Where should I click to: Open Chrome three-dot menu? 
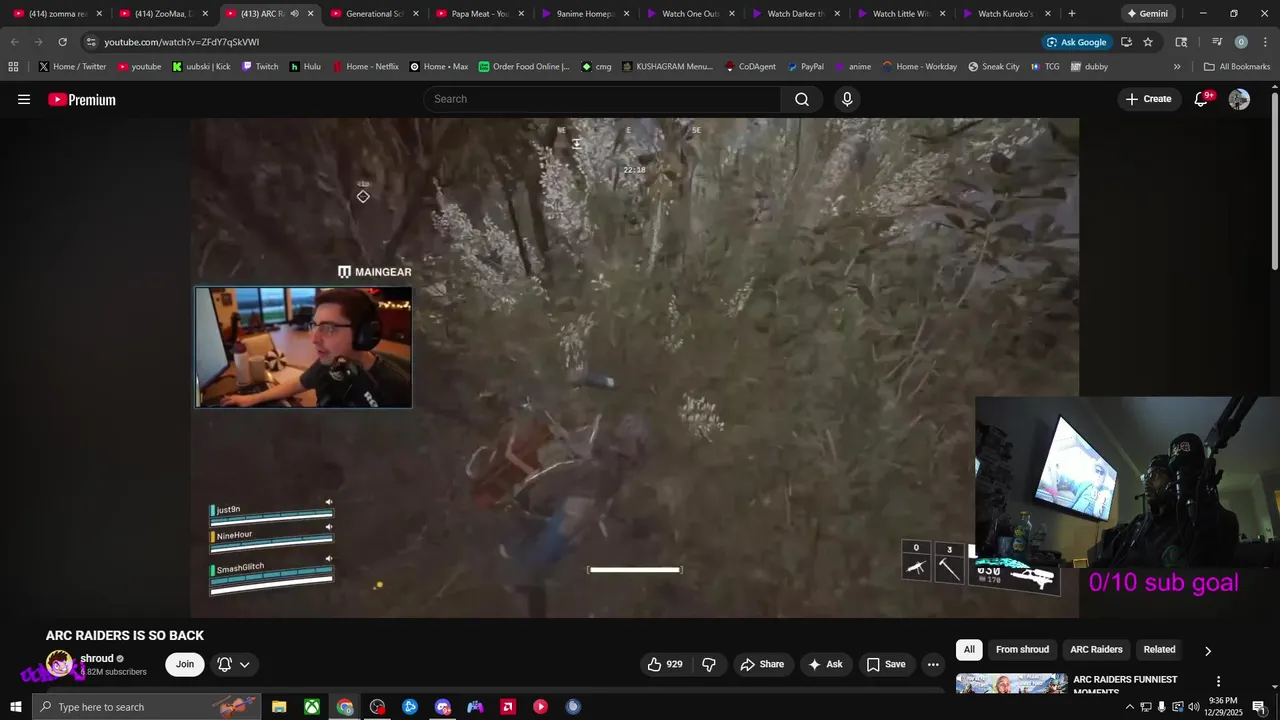coord(1264,42)
